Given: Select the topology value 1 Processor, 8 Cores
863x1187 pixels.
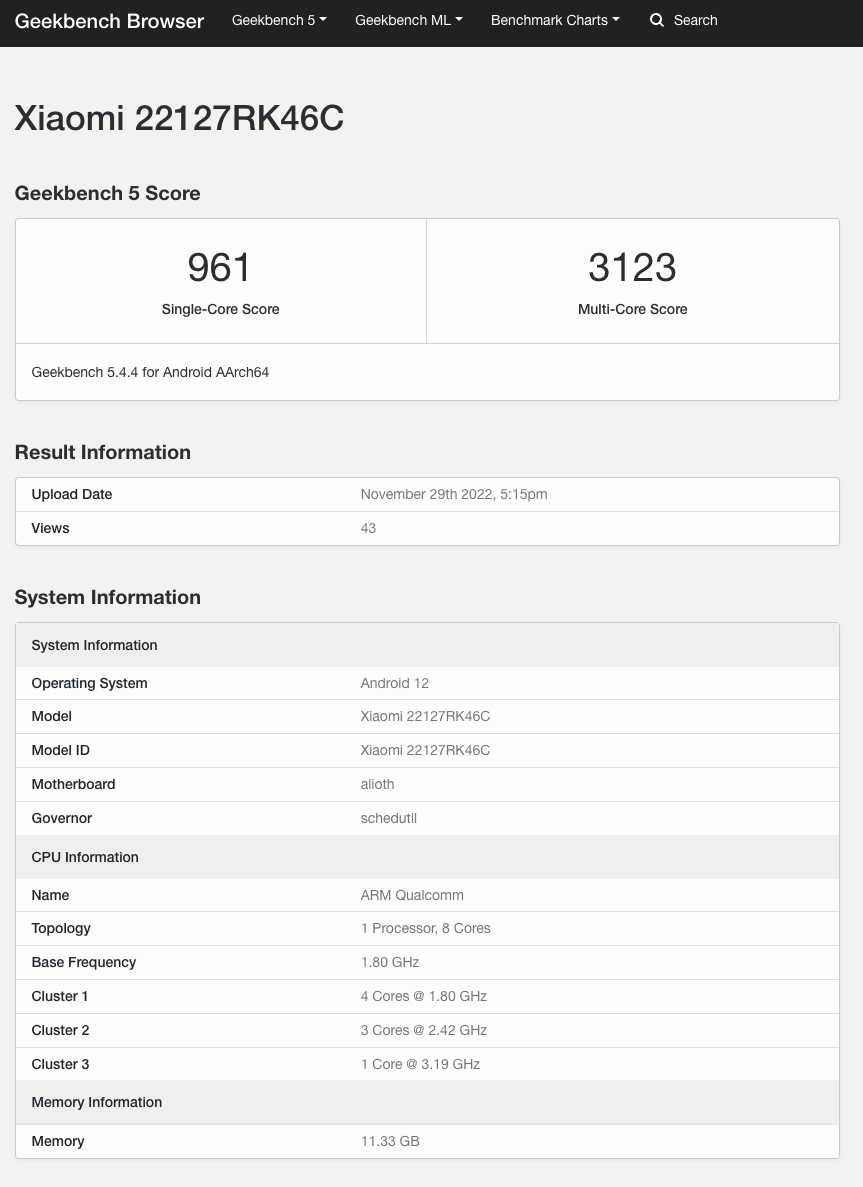Looking at the screenshot, I should pos(425,928).
